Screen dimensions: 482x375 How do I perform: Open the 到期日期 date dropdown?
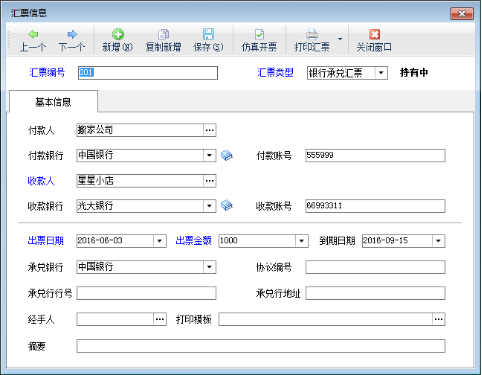[x=439, y=241]
